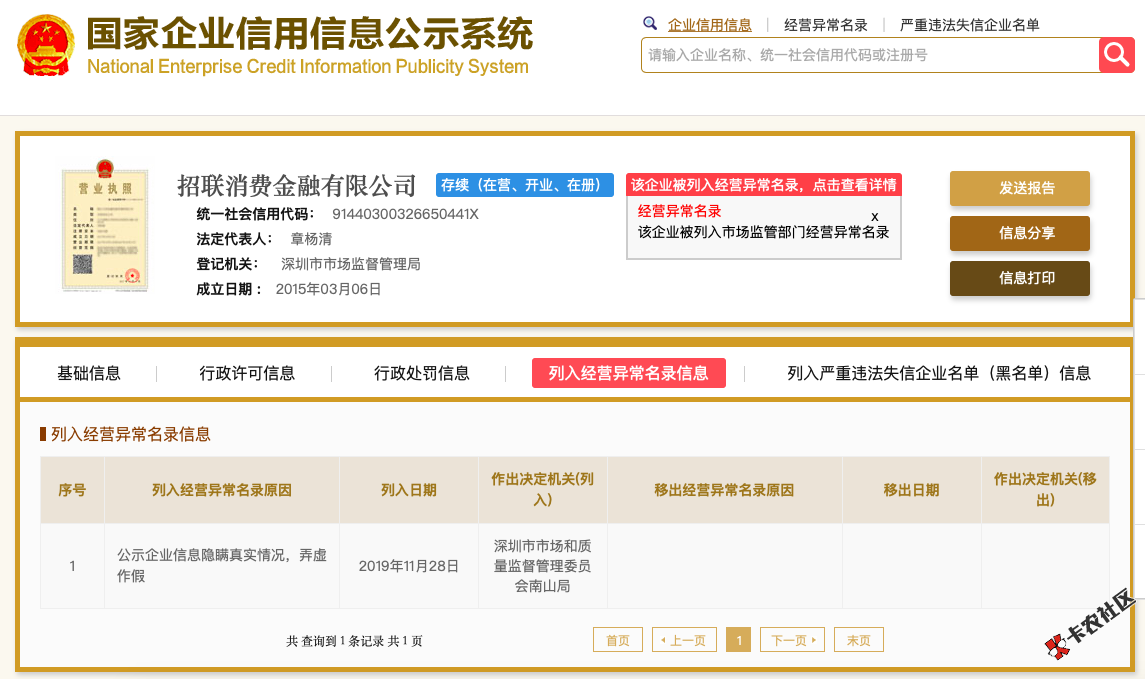Click authority cell 深圳市市场和质量监督管理委员会南山局
The image size is (1145, 679).
tap(543, 565)
